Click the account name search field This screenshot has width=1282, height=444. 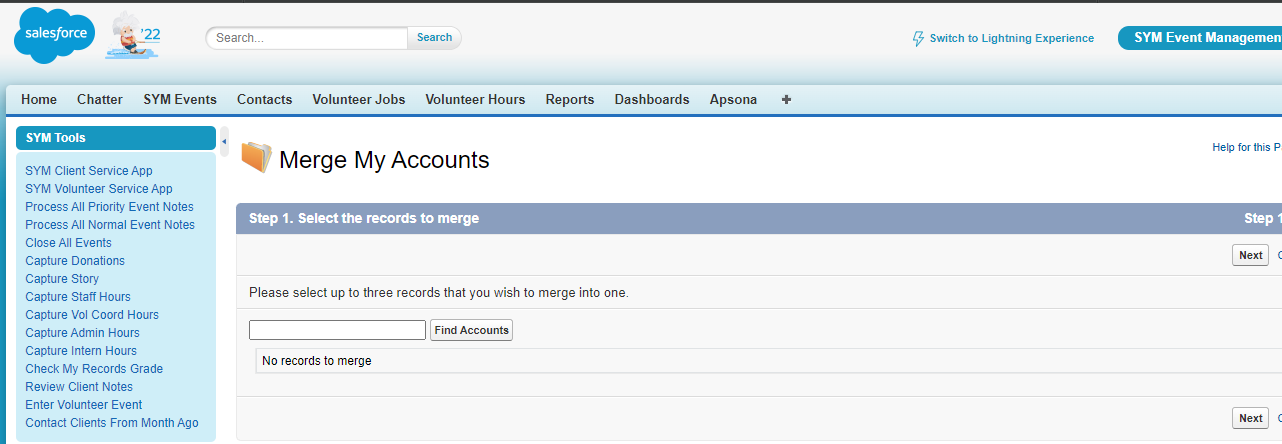pyautogui.click(x=338, y=330)
